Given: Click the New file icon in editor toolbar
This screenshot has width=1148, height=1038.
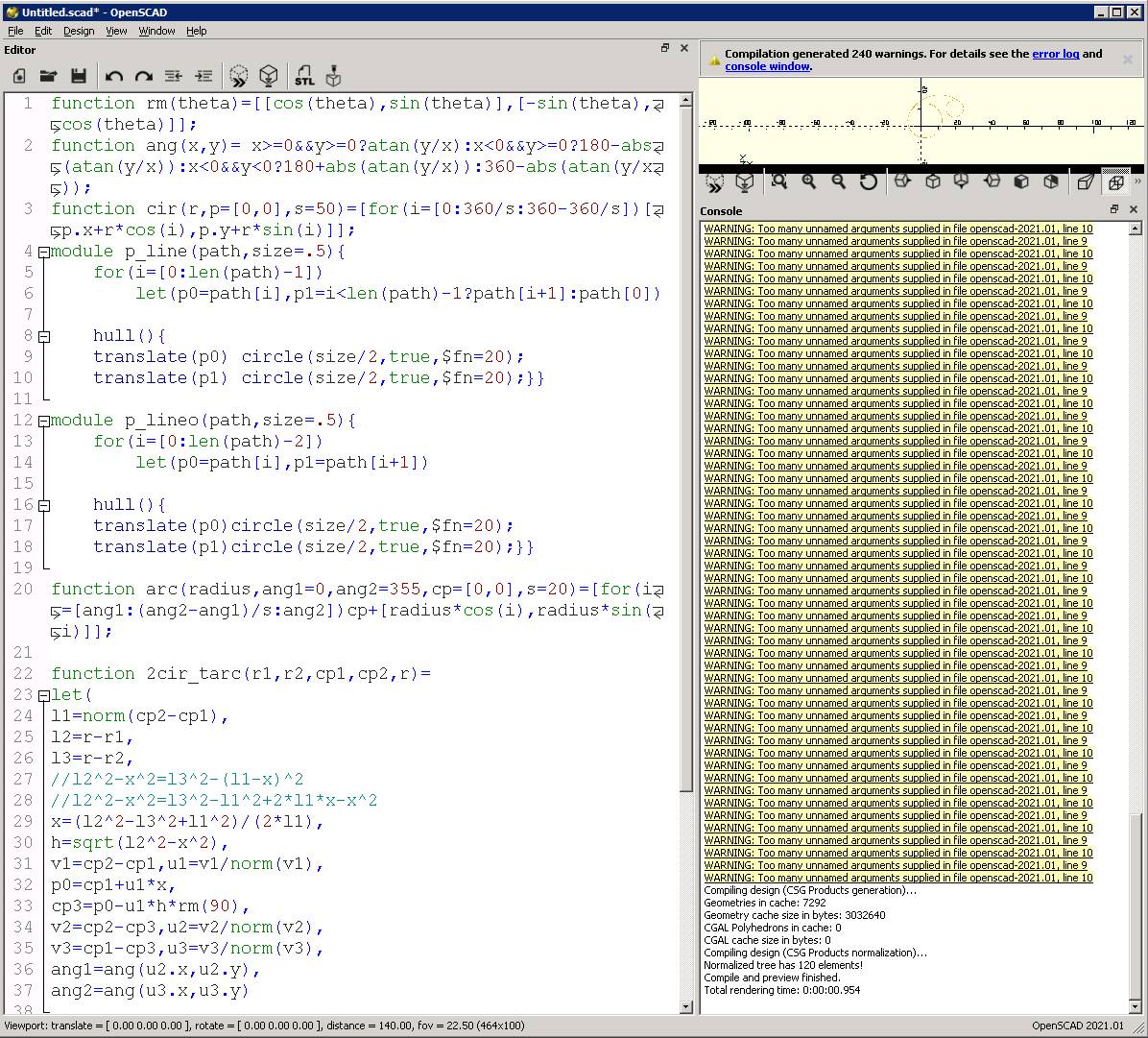Looking at the screenshot, I should [18, 76].
